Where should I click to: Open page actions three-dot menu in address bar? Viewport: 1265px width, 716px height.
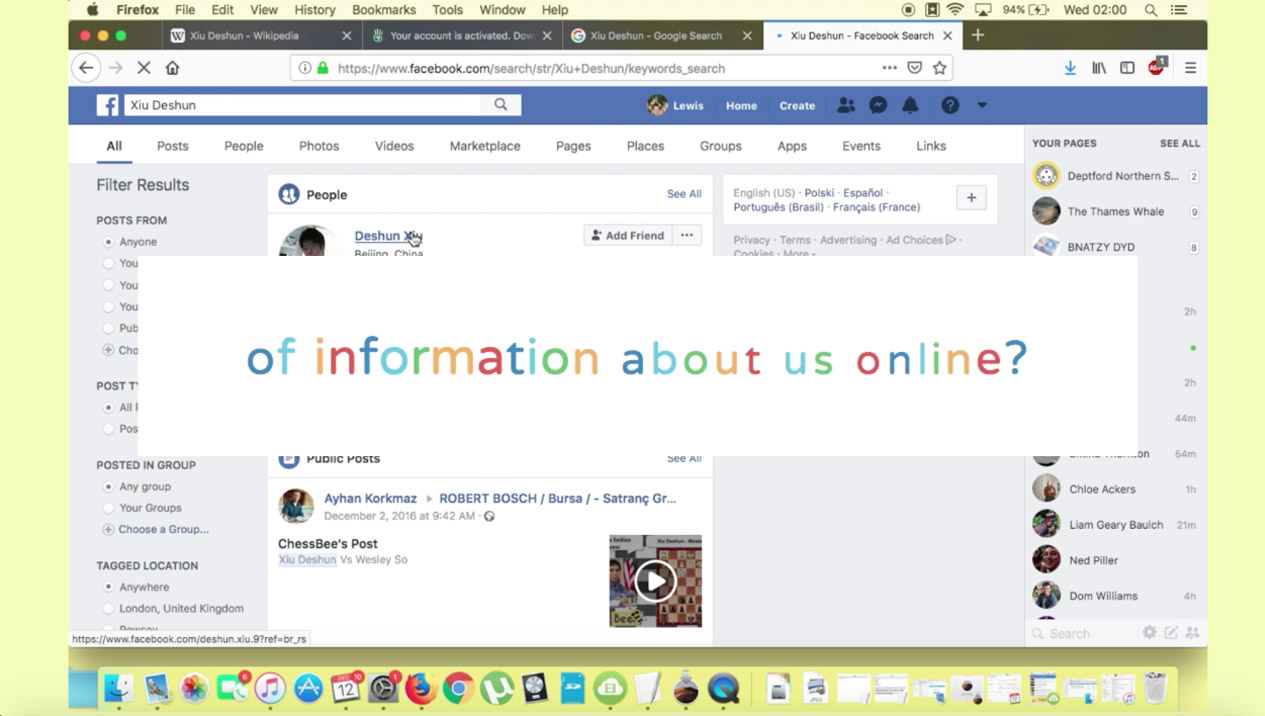(x=889, y=68)
